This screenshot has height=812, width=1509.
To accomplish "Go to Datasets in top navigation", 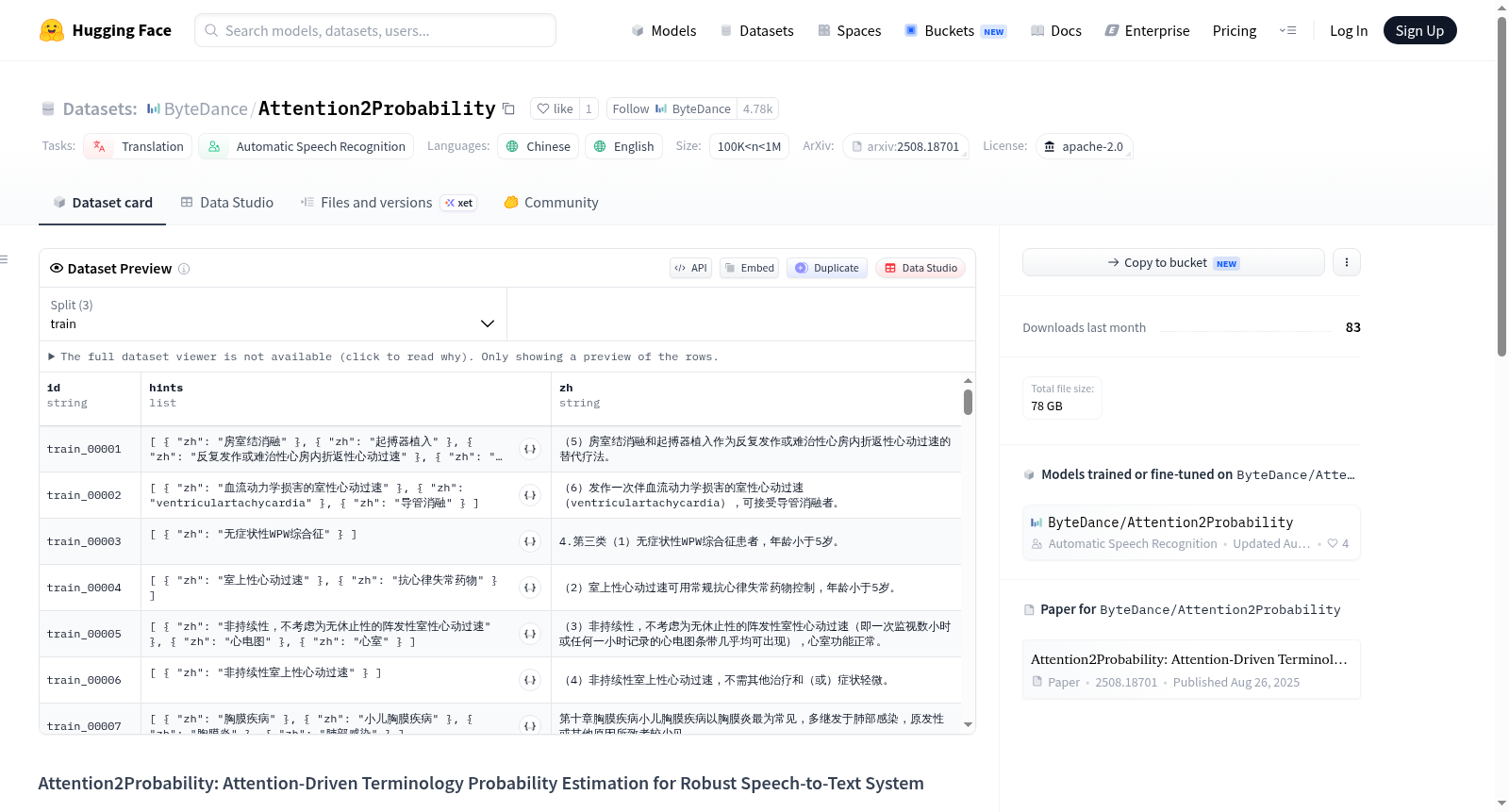I will 756,30.
